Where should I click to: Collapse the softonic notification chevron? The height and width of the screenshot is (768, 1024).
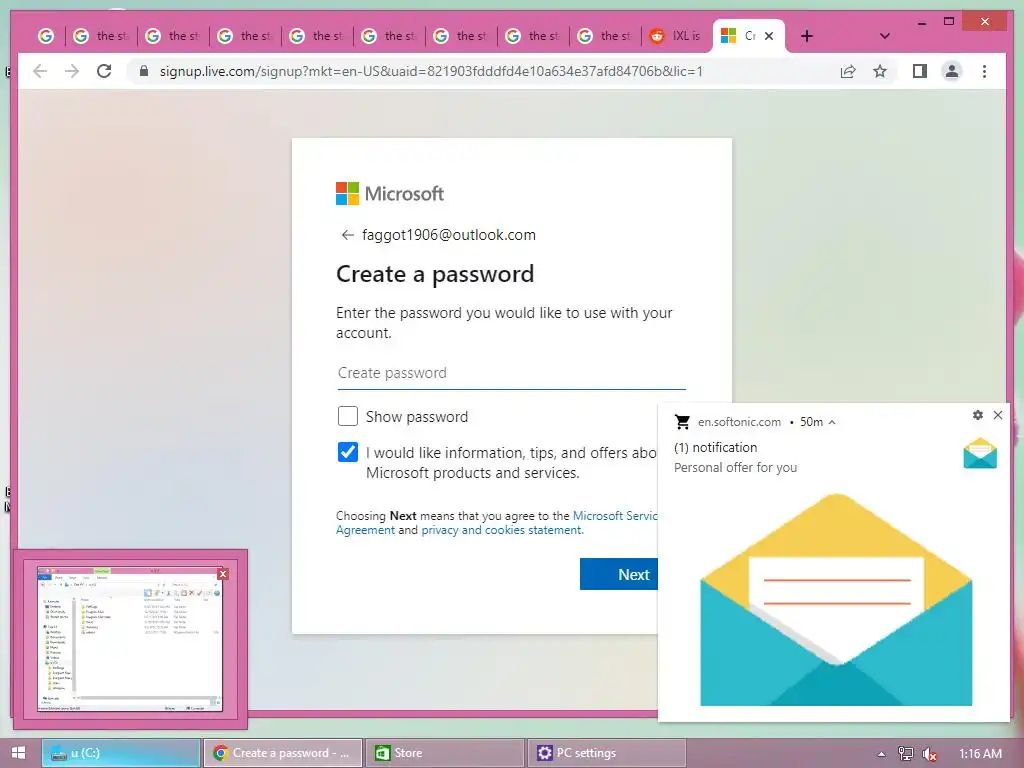tap(832, 423)
